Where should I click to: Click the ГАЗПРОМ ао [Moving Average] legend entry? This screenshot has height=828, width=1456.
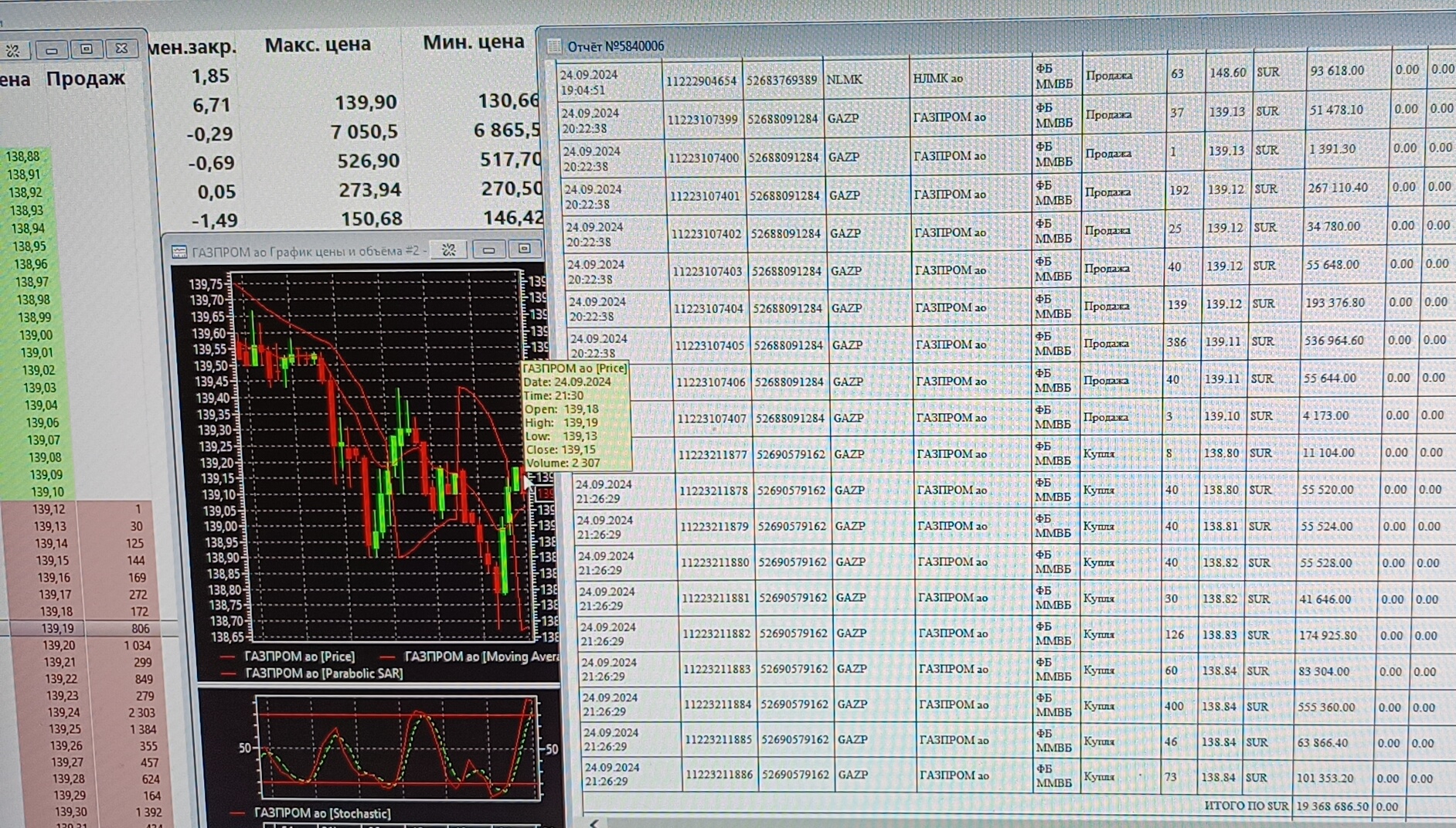(x=481, y=657)
